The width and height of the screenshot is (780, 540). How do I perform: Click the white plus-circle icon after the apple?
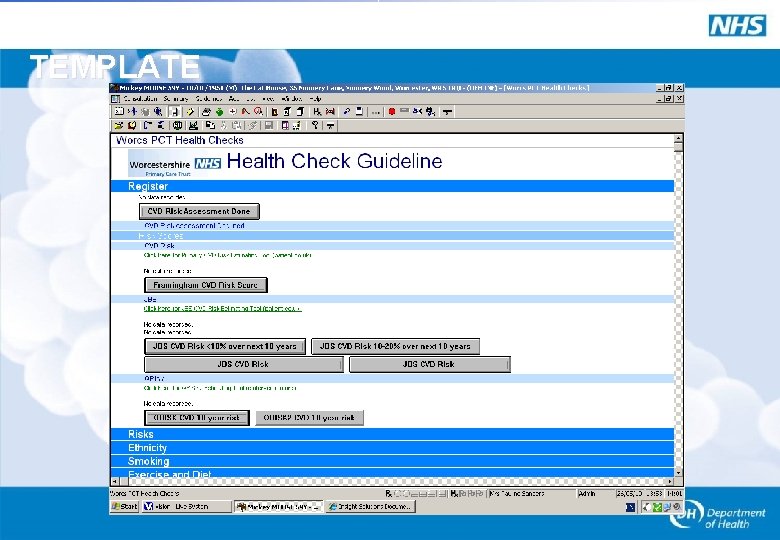[x=232, y=111]
